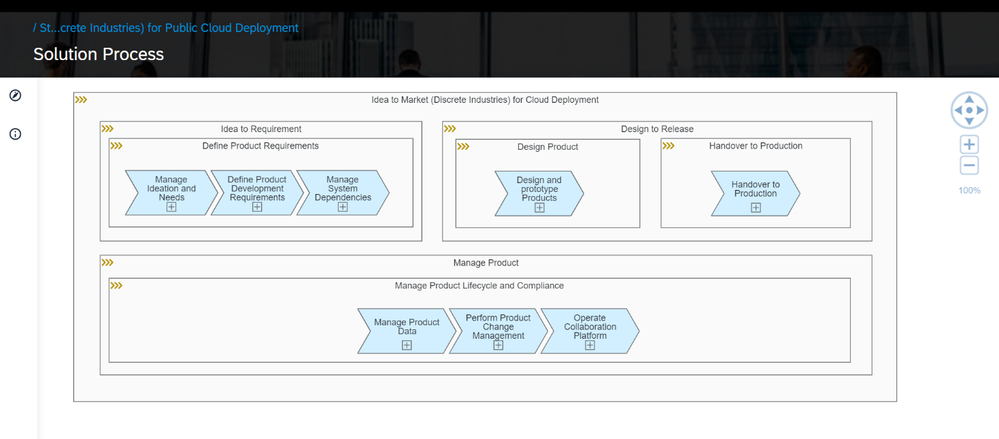This screenshot has height=439, width=999.
Task: Expand Operate Collaboration Platform plus box
Action: [x=590, y=345]
